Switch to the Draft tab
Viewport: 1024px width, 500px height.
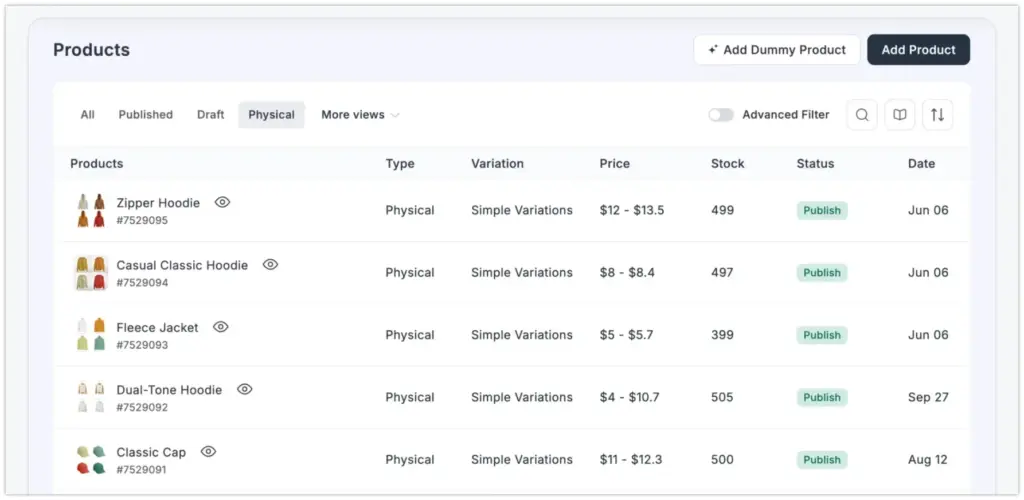210,115
